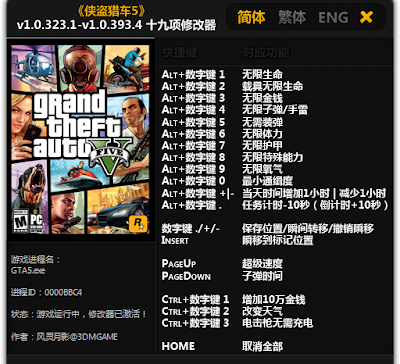Click the Alt+数字键 +|- hotkey label
400x364 pixels.
(198, 193)
